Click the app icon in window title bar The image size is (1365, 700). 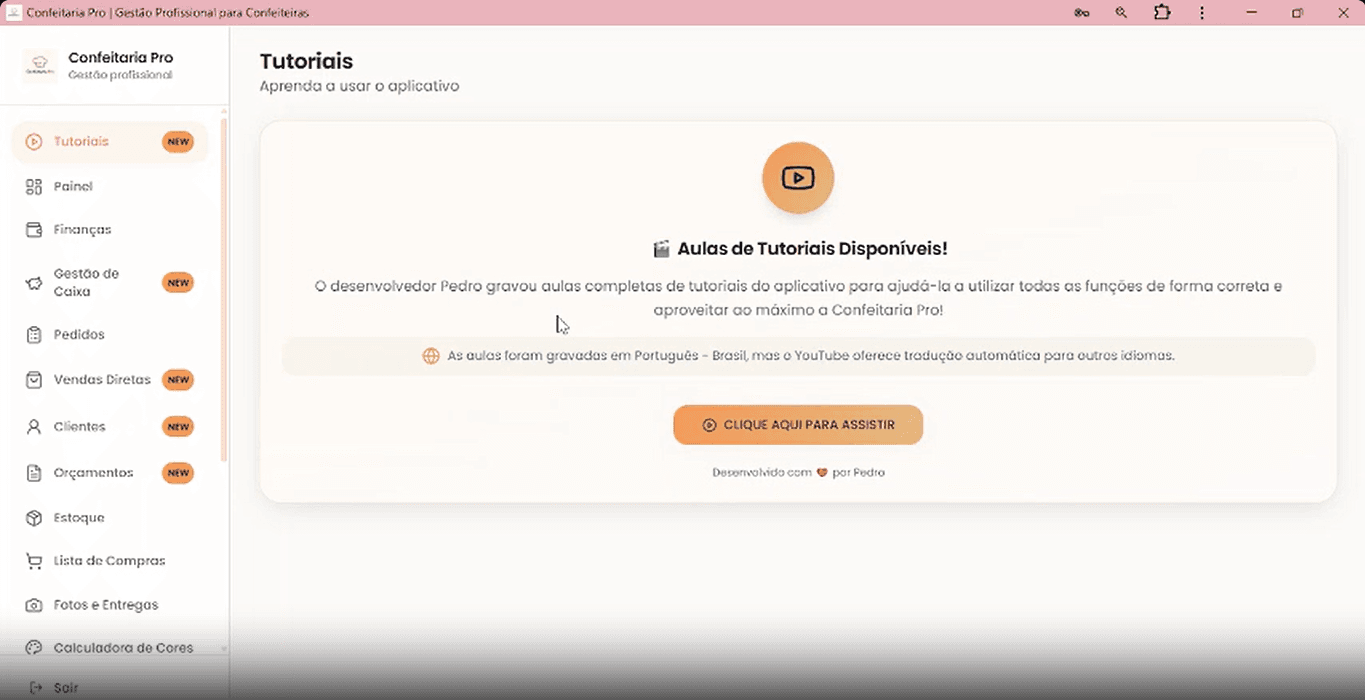(x=14, y=13)
